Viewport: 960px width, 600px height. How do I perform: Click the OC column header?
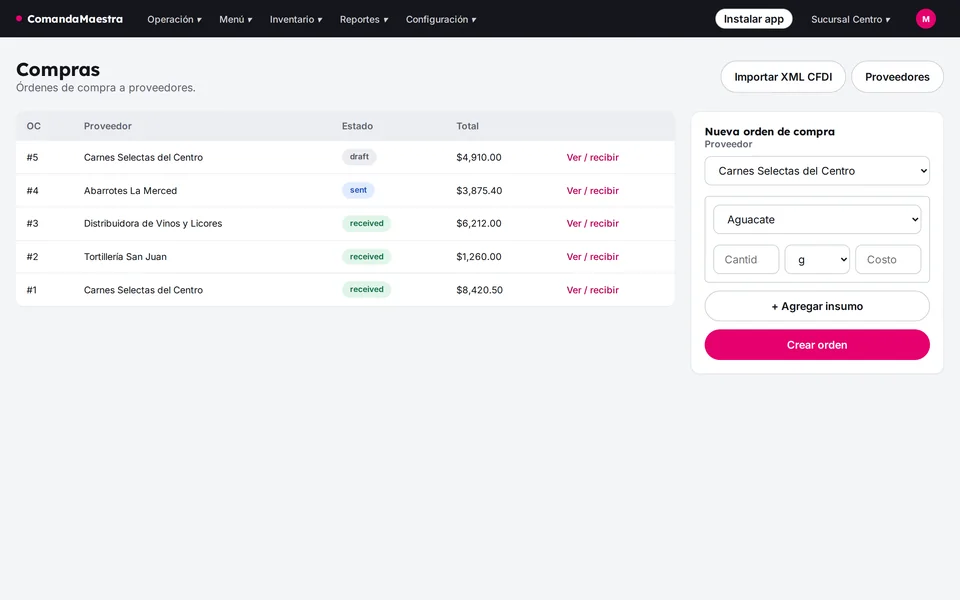pos(34,126)
